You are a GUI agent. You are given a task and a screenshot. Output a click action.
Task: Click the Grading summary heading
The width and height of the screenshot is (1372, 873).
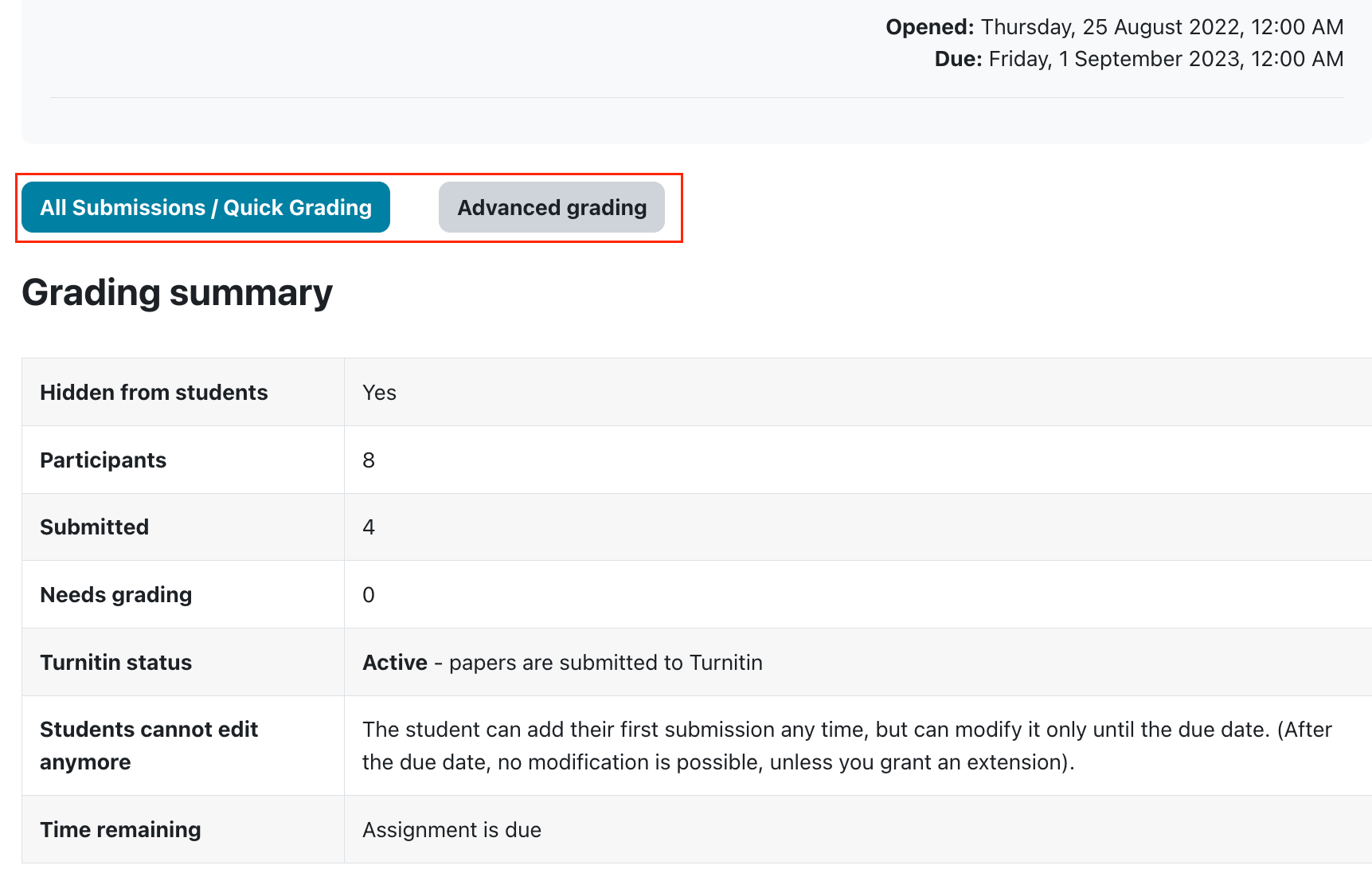pyautogui.click(x=177, y=293)
